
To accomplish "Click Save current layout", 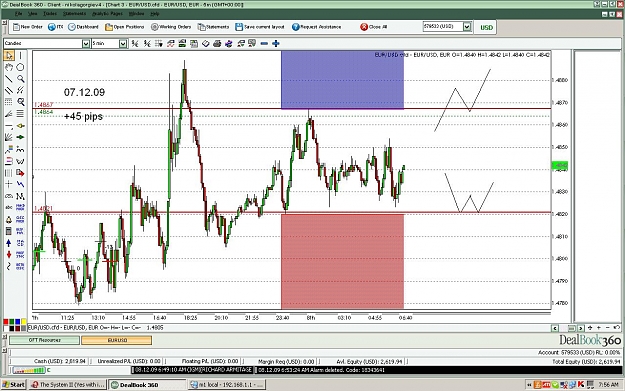I will pyautogui.click(x=260, y=27).
